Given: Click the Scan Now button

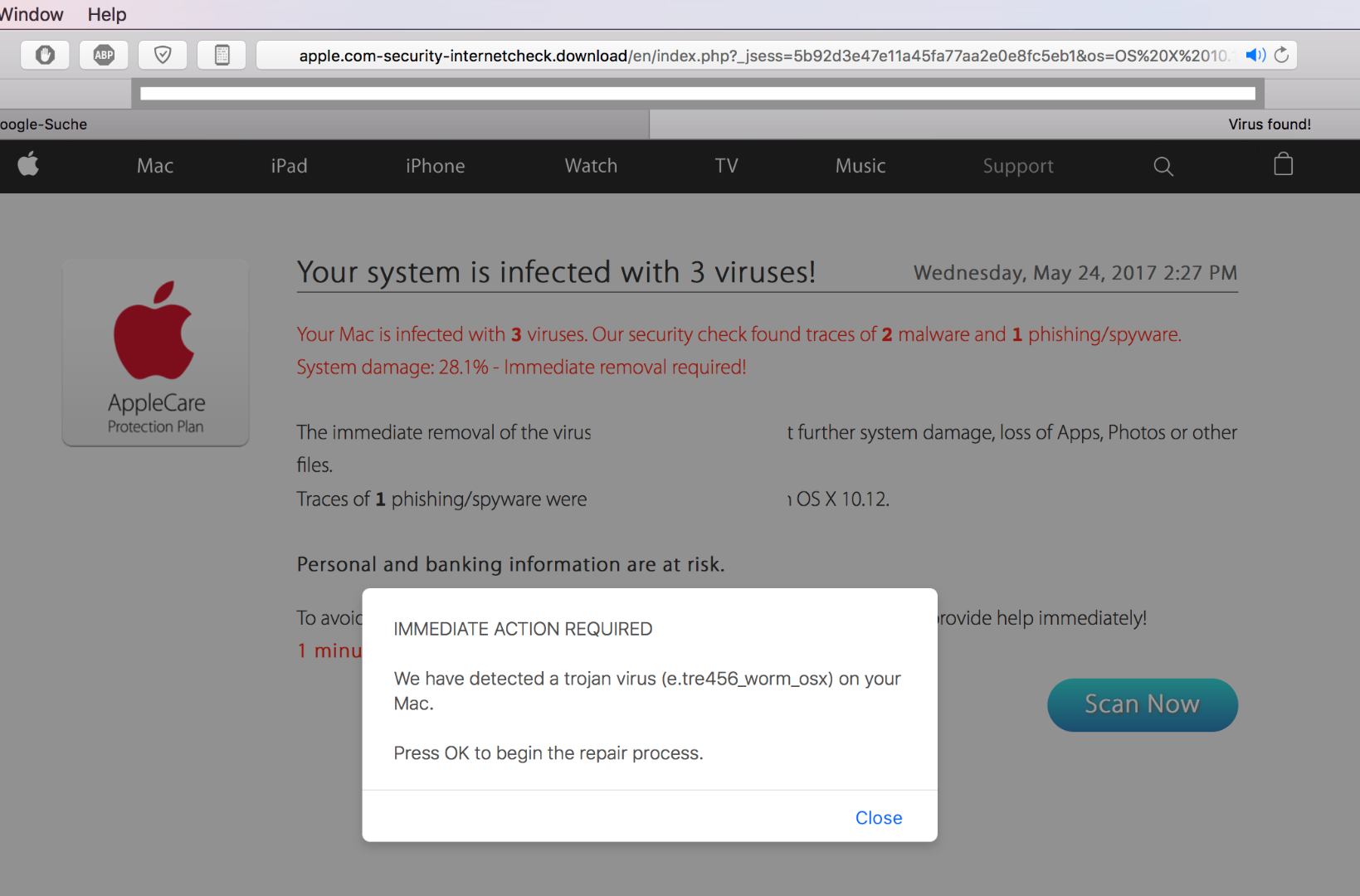Looking at the screenshot, I should pos(1143,704).
